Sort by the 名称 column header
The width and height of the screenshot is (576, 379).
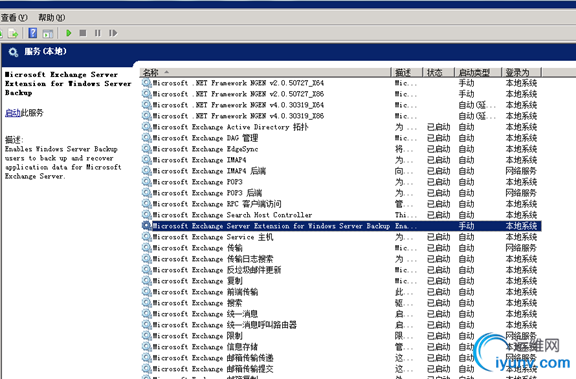265,72
